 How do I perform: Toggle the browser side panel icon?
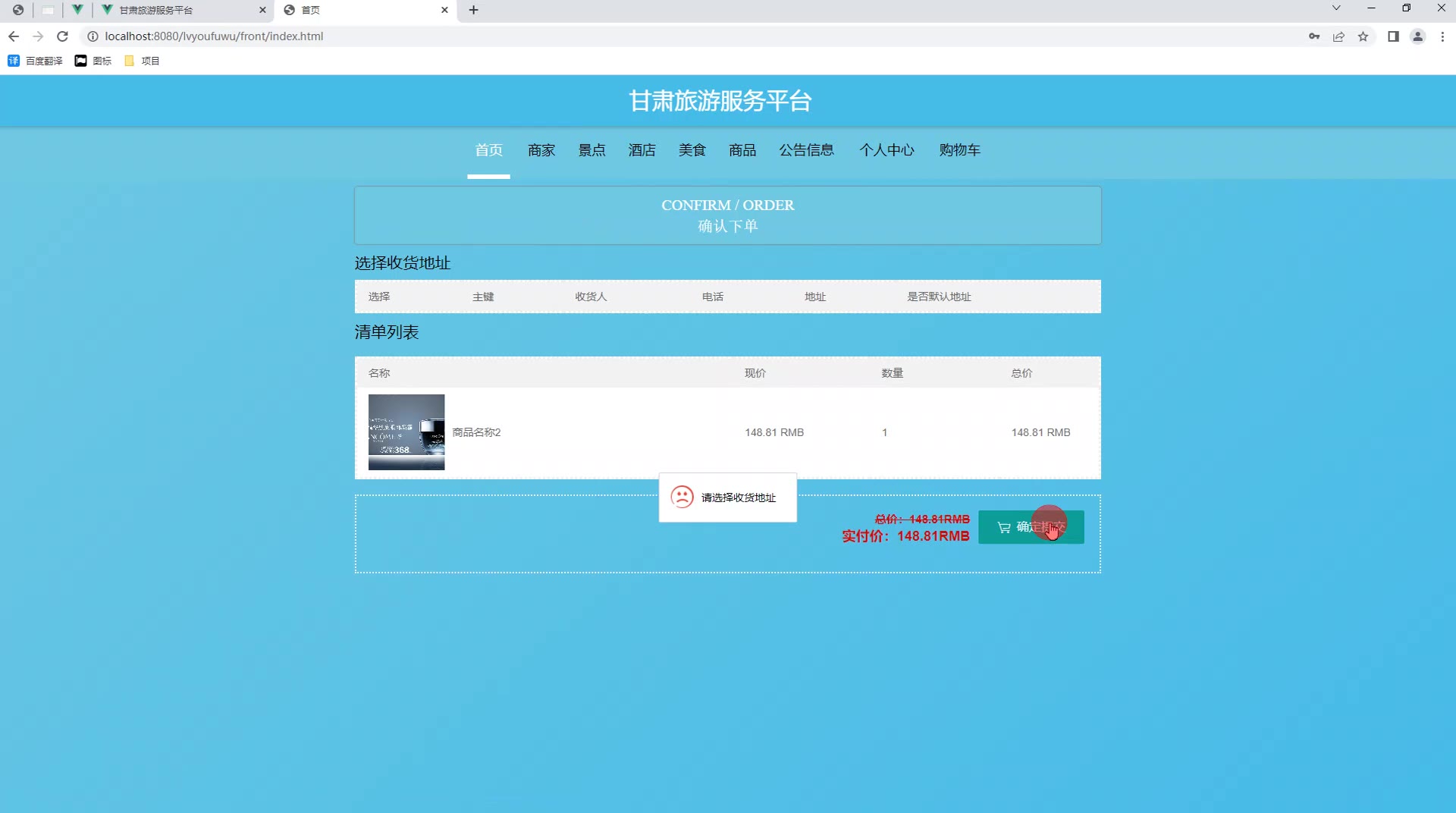pos(1393,36)
